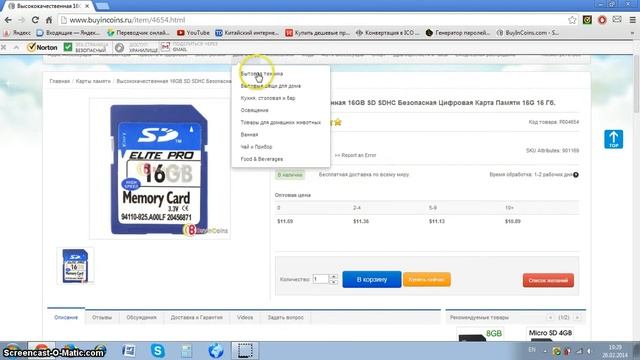Open a new browser tab
Viewport: 640px width, 360px height.
pos(102,6)
